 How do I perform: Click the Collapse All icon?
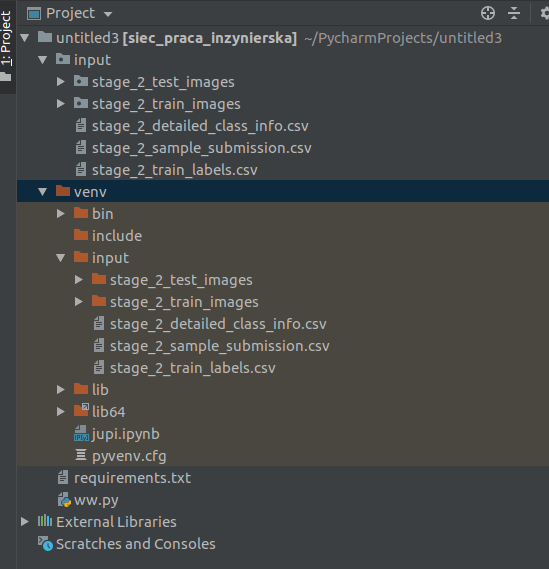coord(514,13)
